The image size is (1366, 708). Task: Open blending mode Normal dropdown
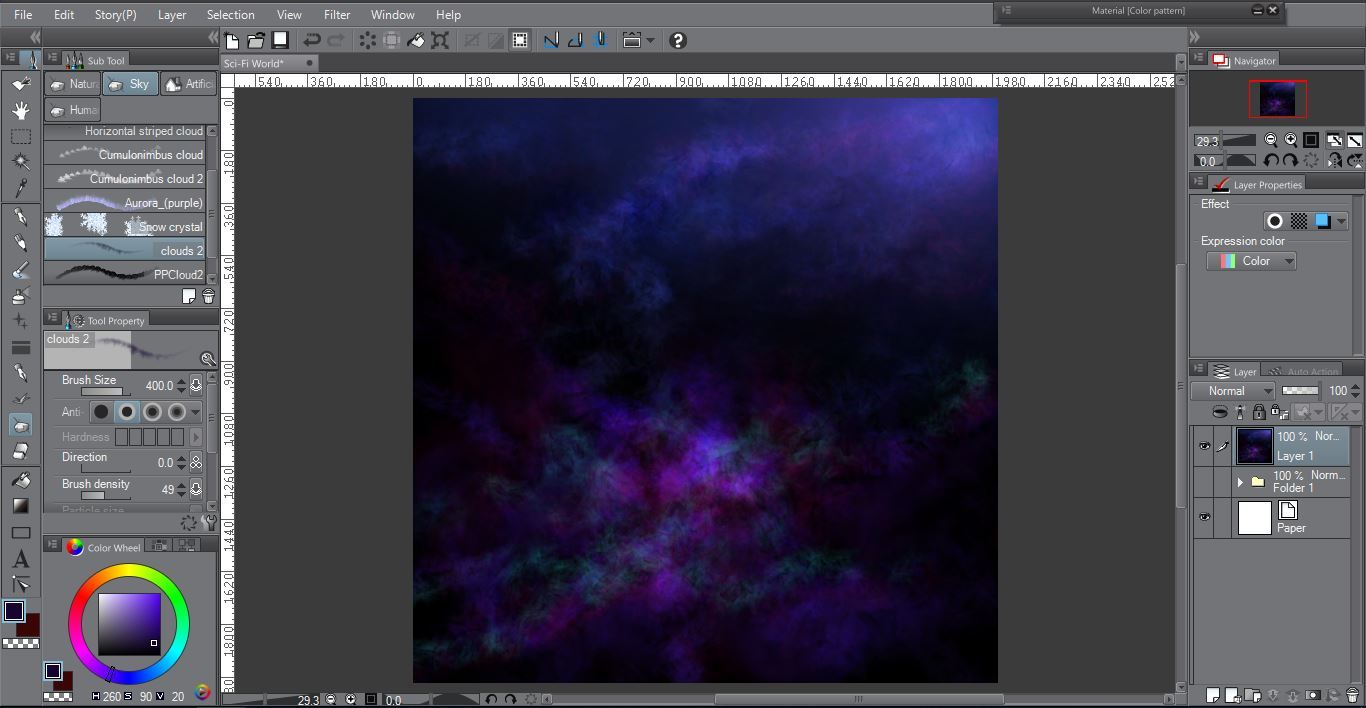click(x=1234, y=391)
